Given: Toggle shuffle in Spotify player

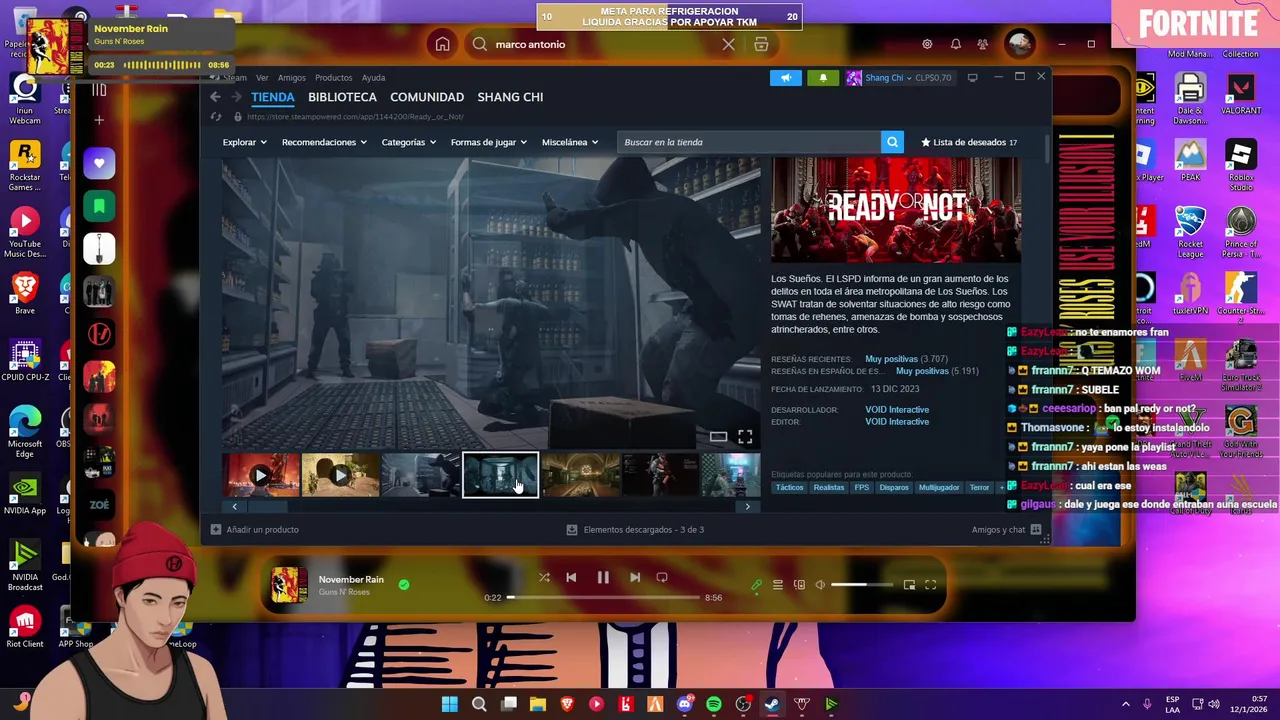Looking at the screenshot, I should [544, 577].
